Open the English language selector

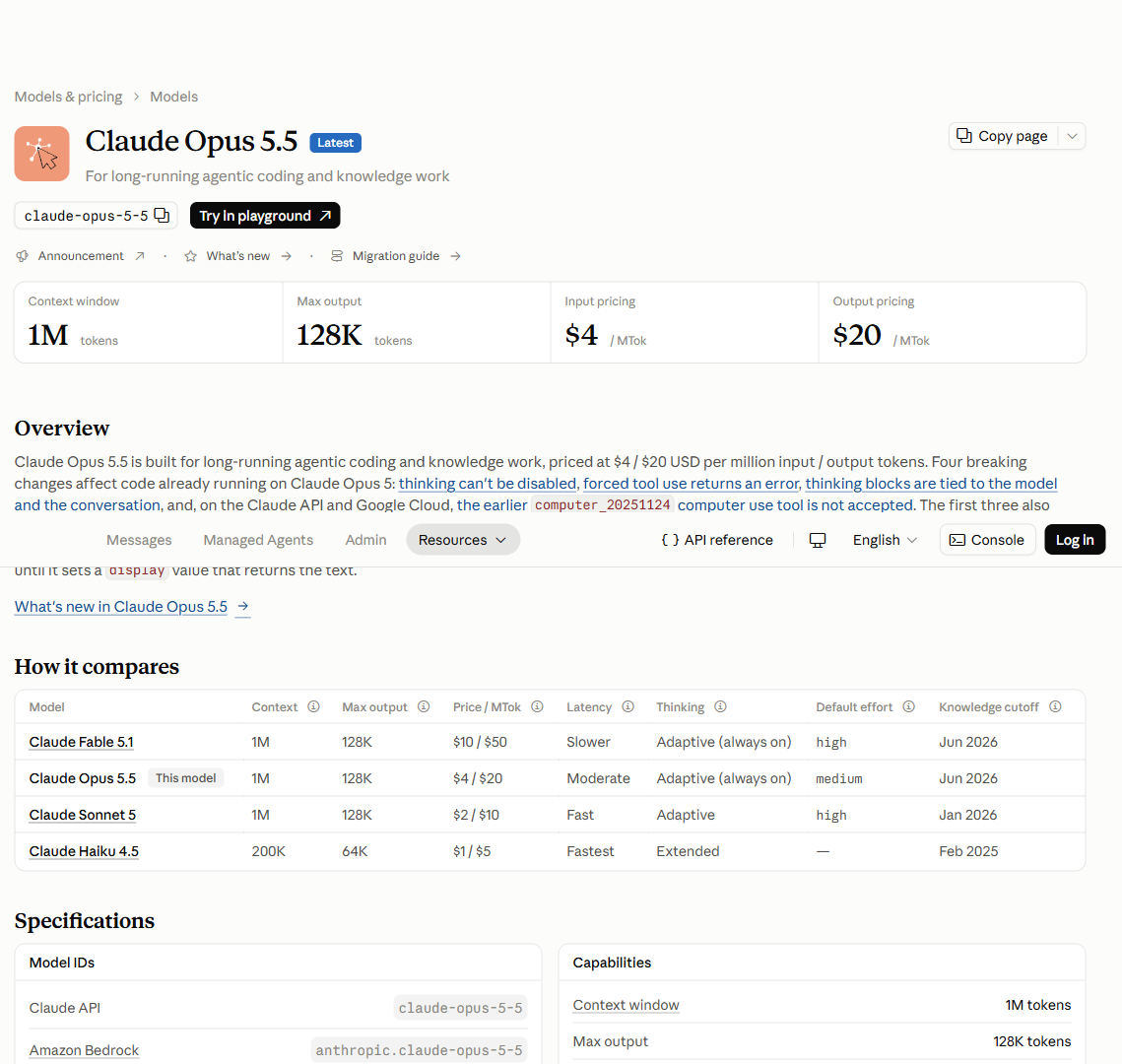885,540
